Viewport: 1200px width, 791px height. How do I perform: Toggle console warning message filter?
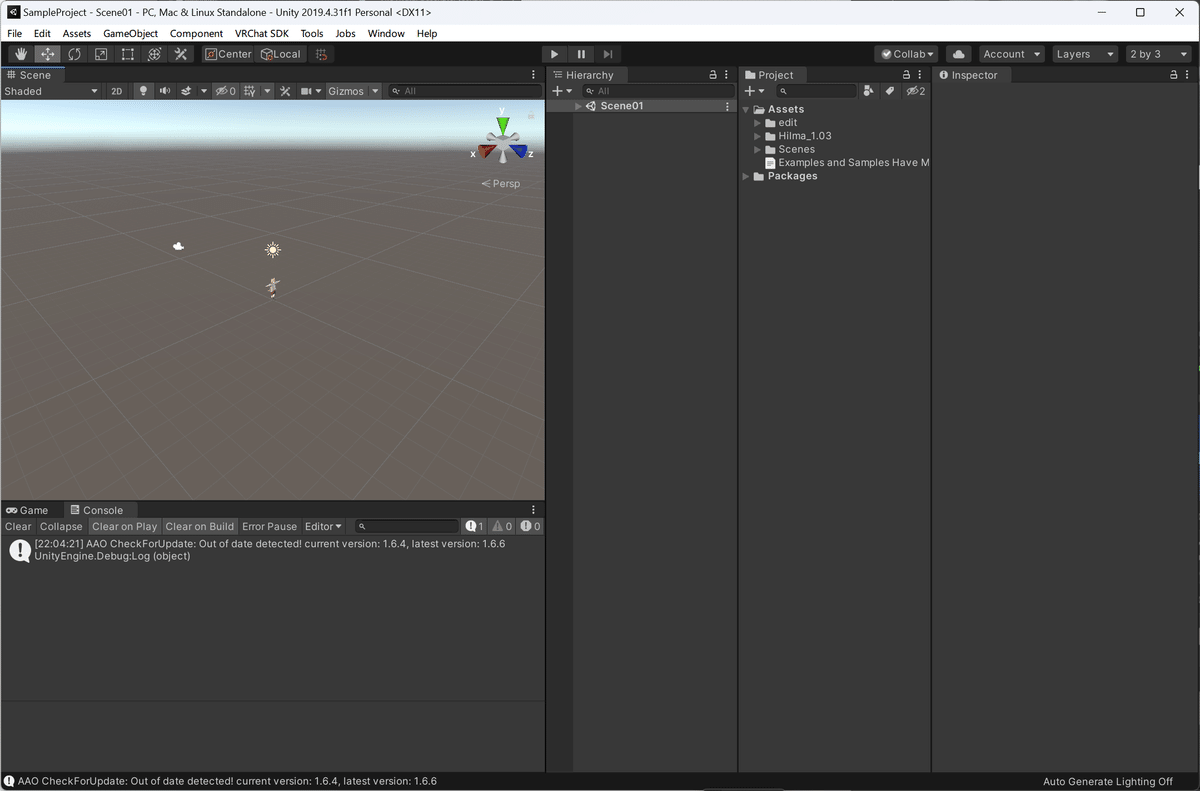click(502, 526)
